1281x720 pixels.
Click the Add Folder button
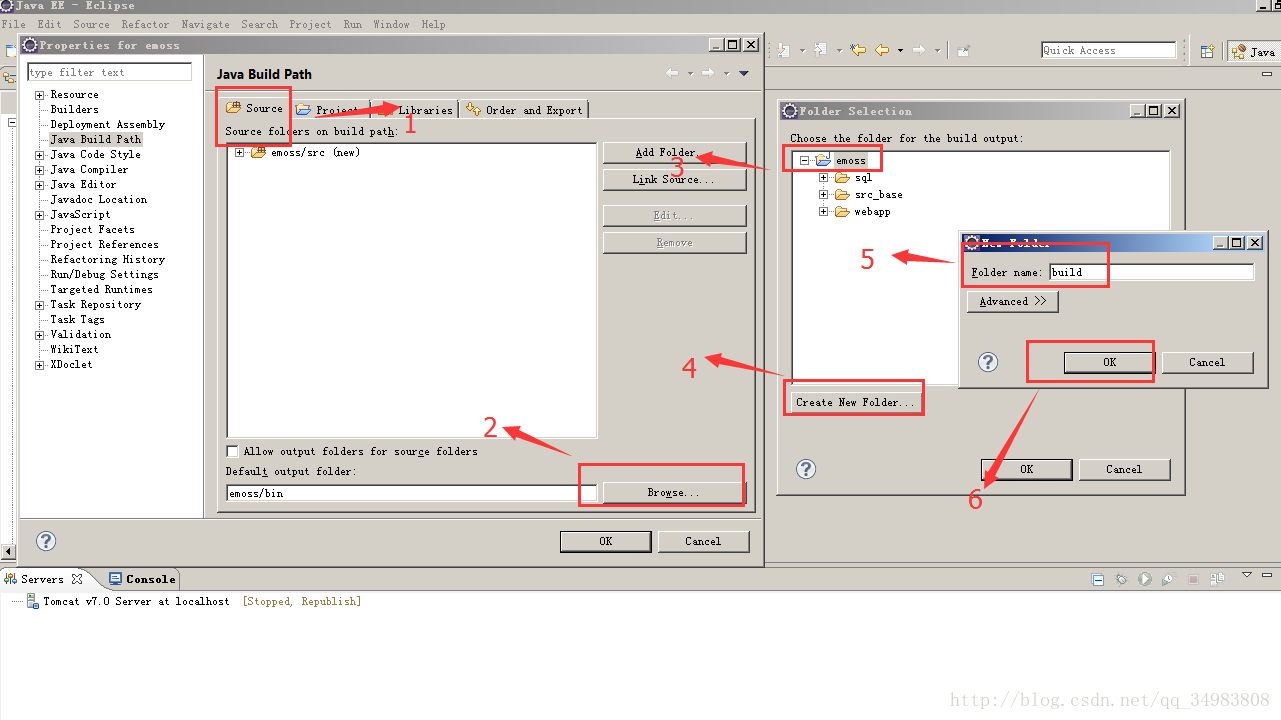pos(674,152)
